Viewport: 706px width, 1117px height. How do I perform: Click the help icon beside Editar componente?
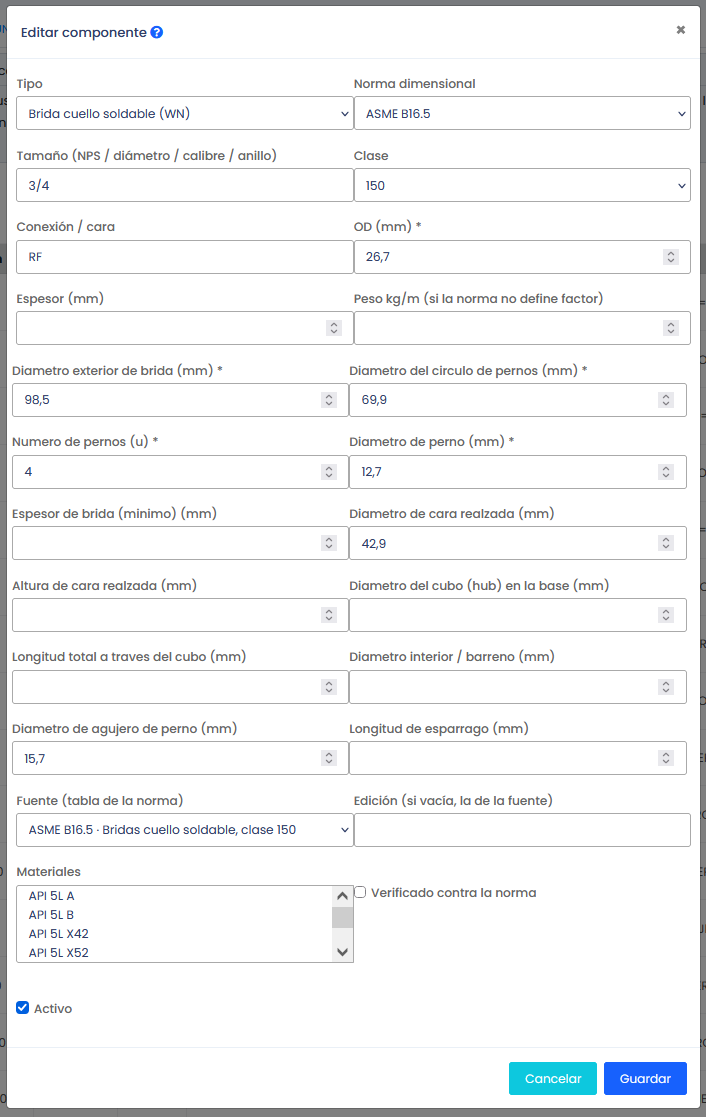(157, 32)
